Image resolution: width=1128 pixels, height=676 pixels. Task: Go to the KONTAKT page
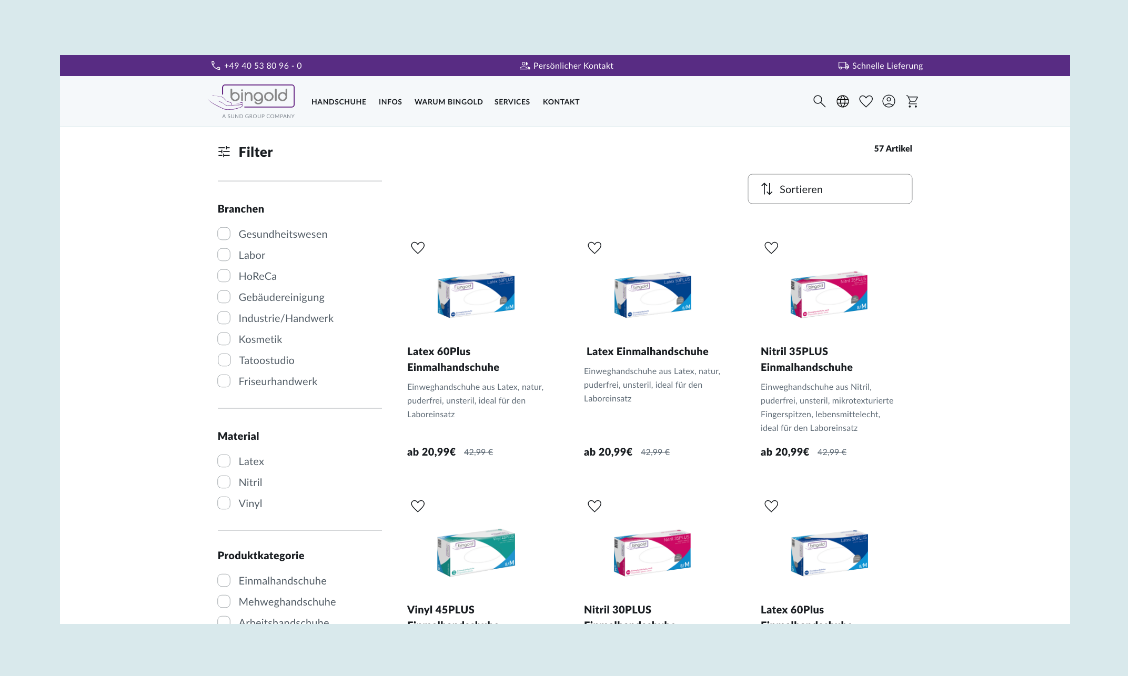pyautogui.click(x=561, y=102)
